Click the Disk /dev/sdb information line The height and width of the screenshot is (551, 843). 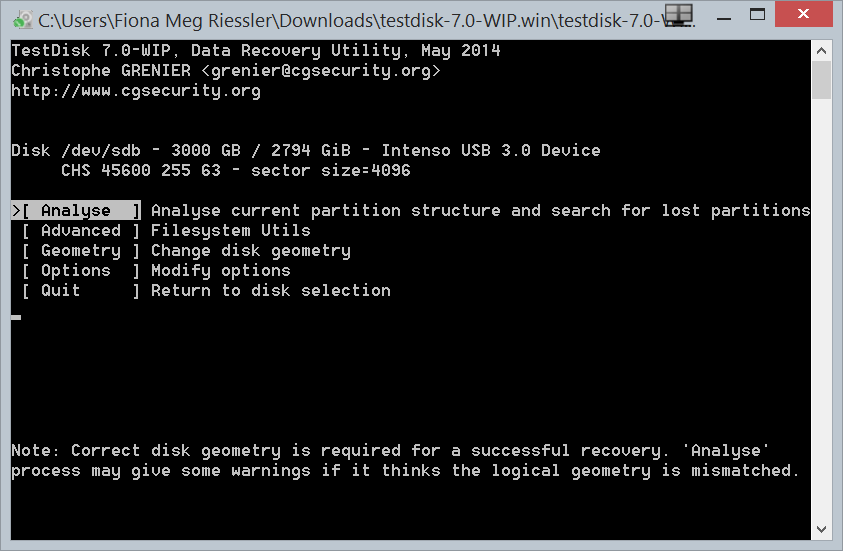tap(306, 151)
